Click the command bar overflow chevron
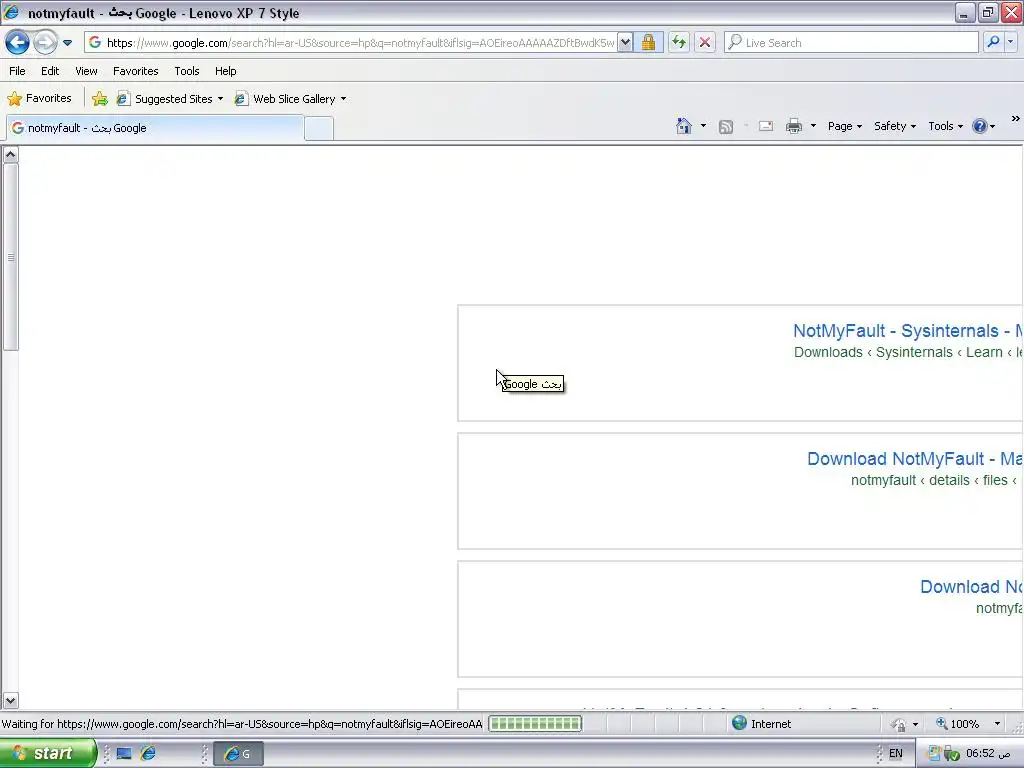The image size is (1024, 768). coord(1015,119)
